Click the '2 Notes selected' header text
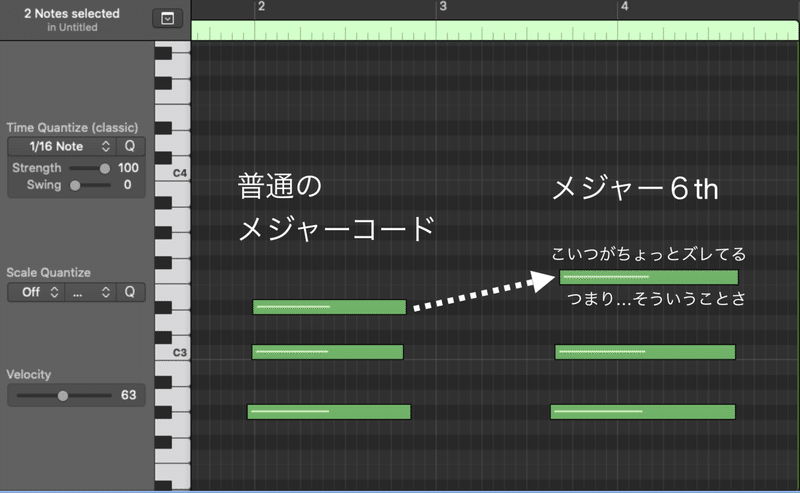Viewport: 800px width, 493px height. click(72, 14)
